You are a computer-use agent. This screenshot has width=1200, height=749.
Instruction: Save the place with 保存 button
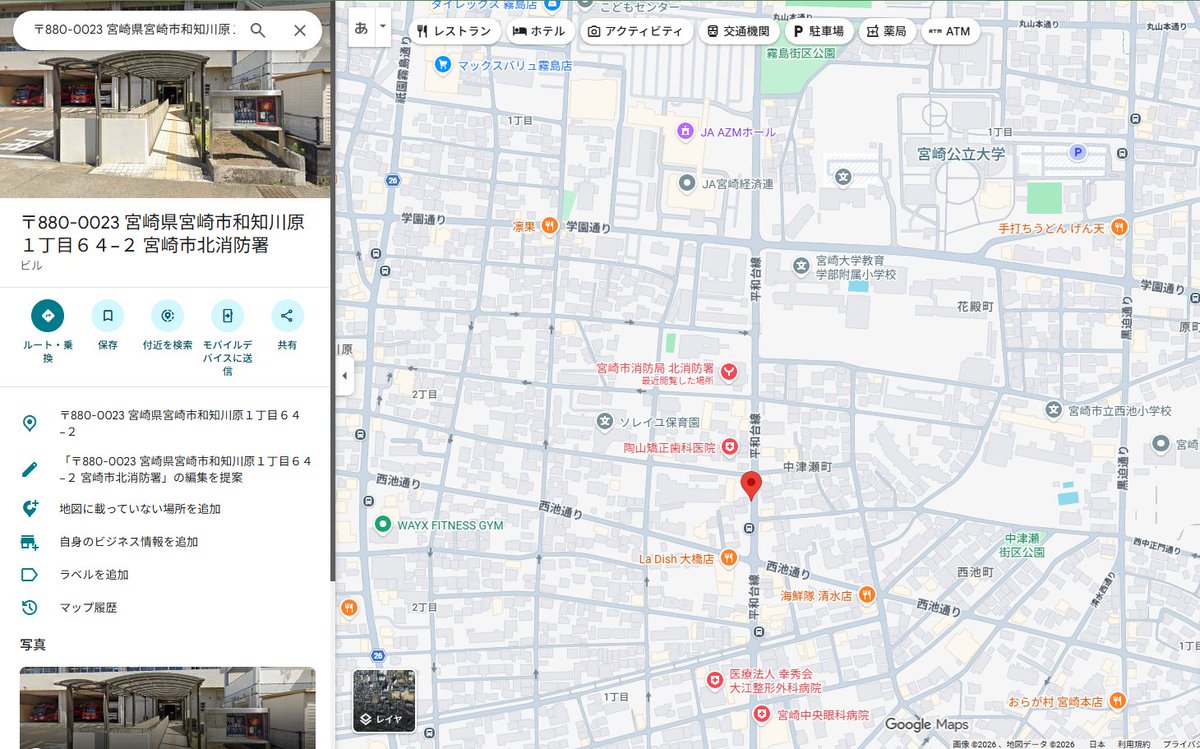point(107,325)
